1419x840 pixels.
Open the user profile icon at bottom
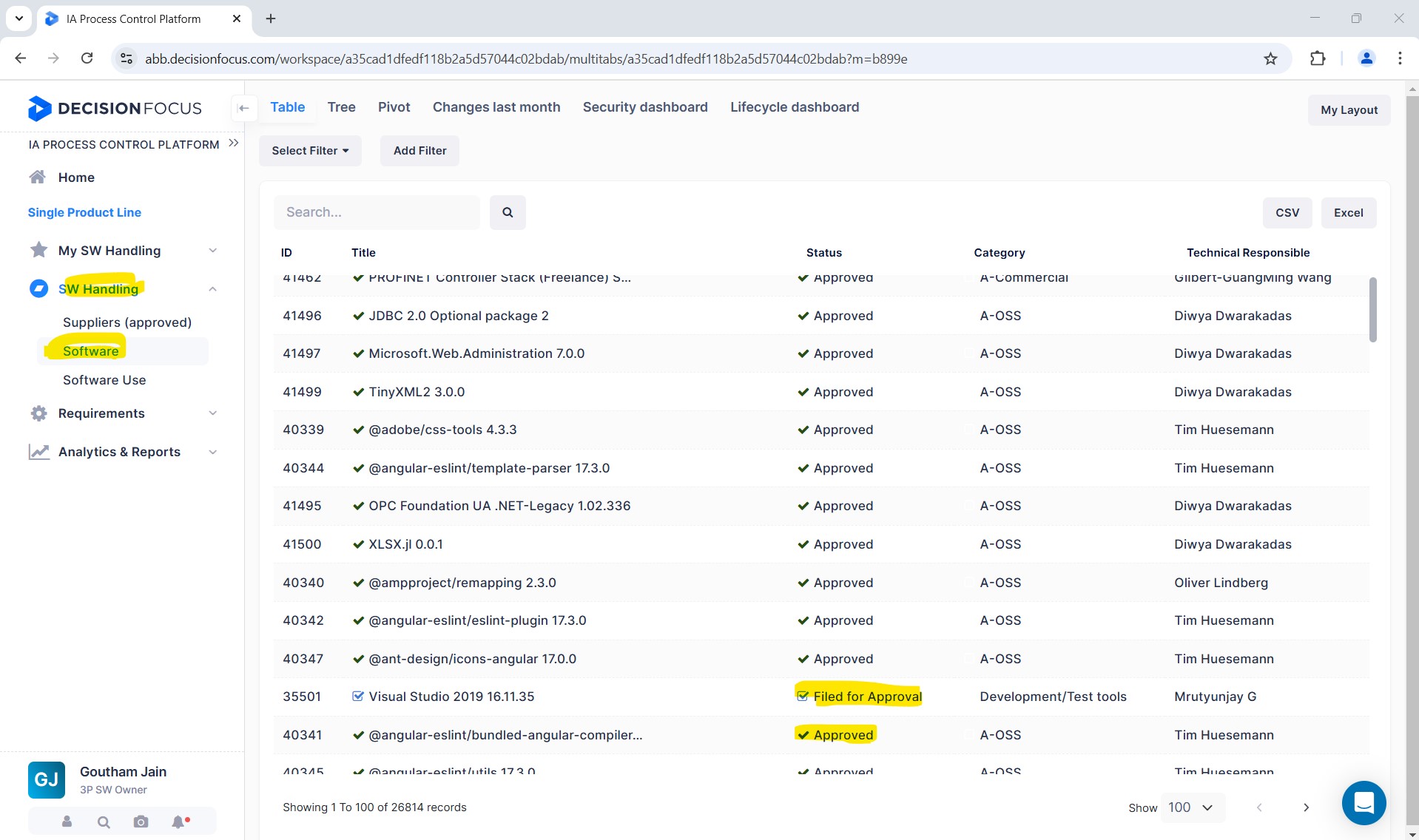pos(67,822)
